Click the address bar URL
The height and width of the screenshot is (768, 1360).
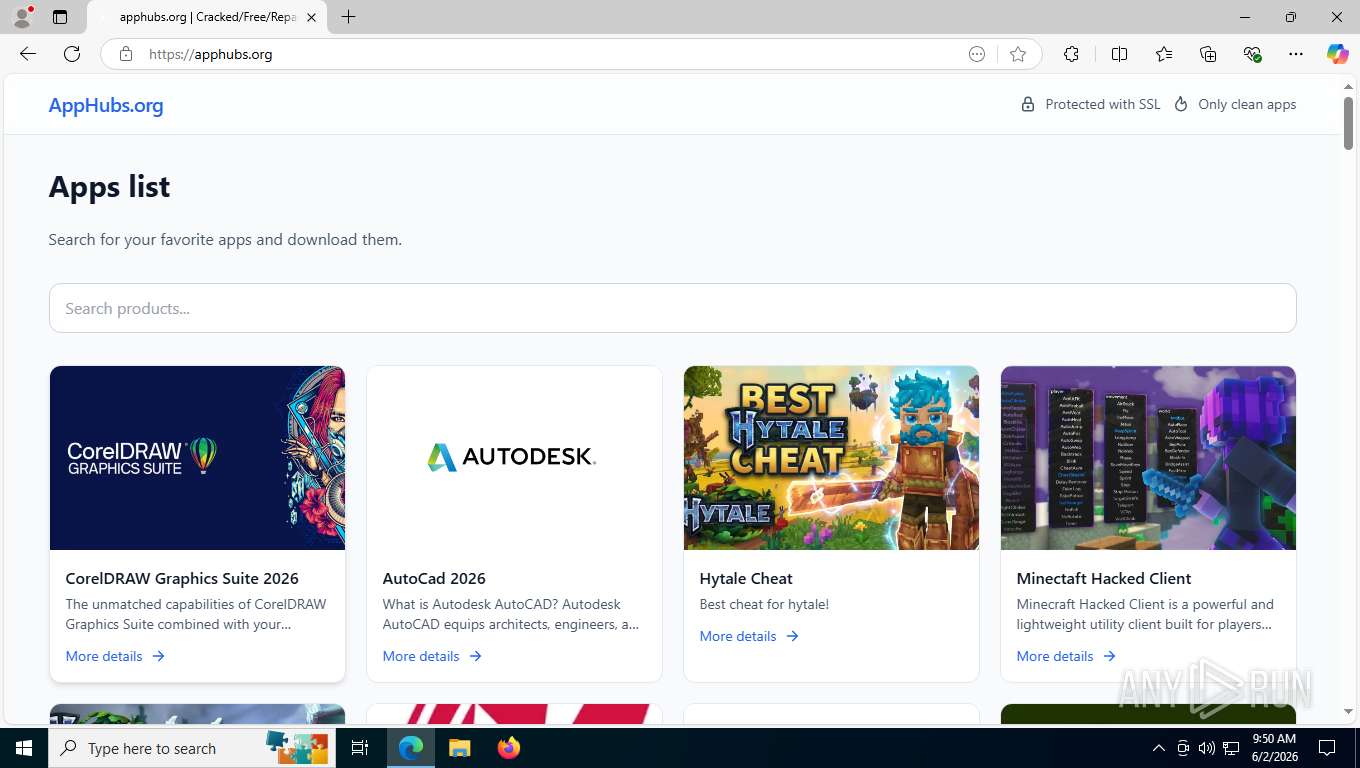(x=211, y=54)
